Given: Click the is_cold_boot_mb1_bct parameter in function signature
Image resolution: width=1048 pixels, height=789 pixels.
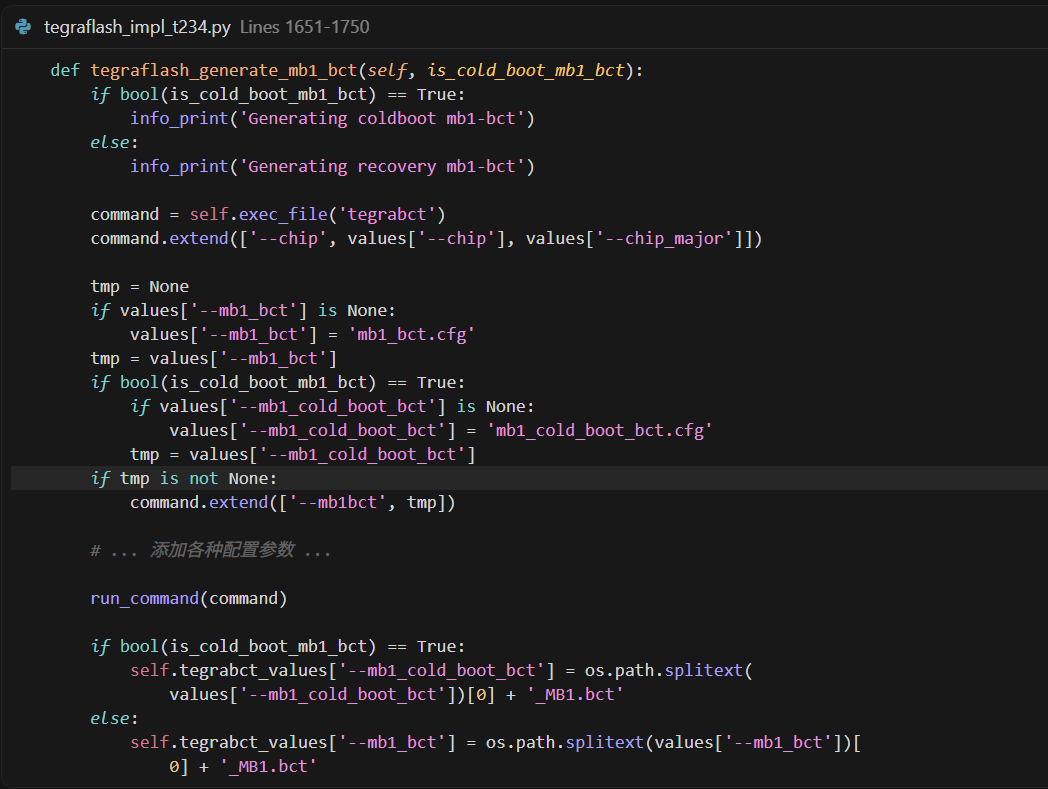Looking at the screenshot, I should (525, 70).
